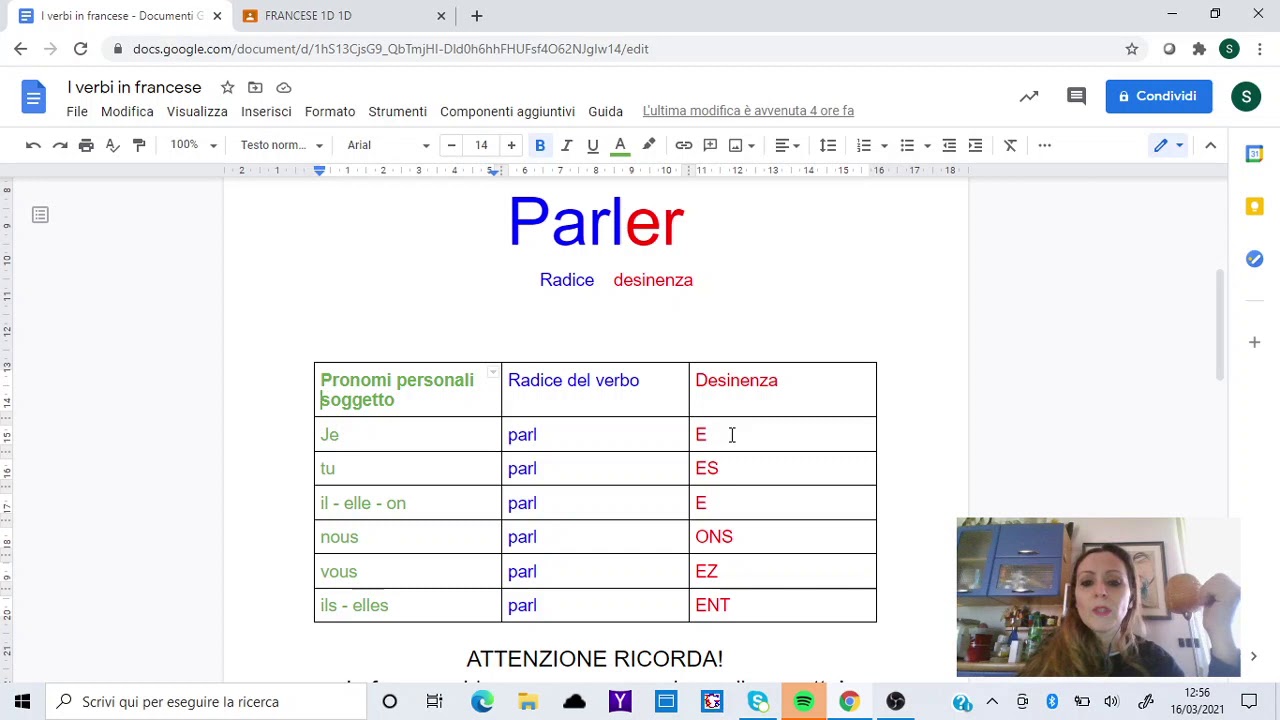The width and height of the screenshot is (1280, 720).
Task: Insert a link with chain icon
Action: pyautogui.click(x=684, y=145)
